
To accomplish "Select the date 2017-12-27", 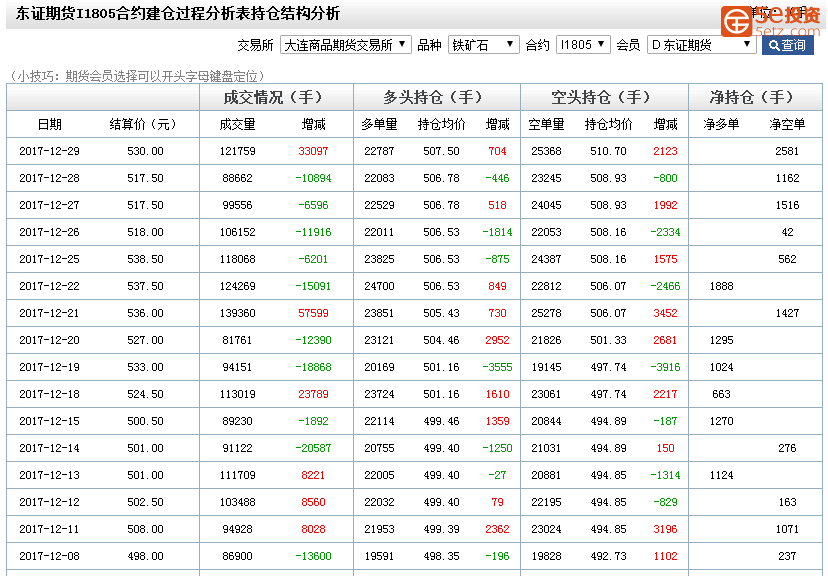I will tap(50, 205).
